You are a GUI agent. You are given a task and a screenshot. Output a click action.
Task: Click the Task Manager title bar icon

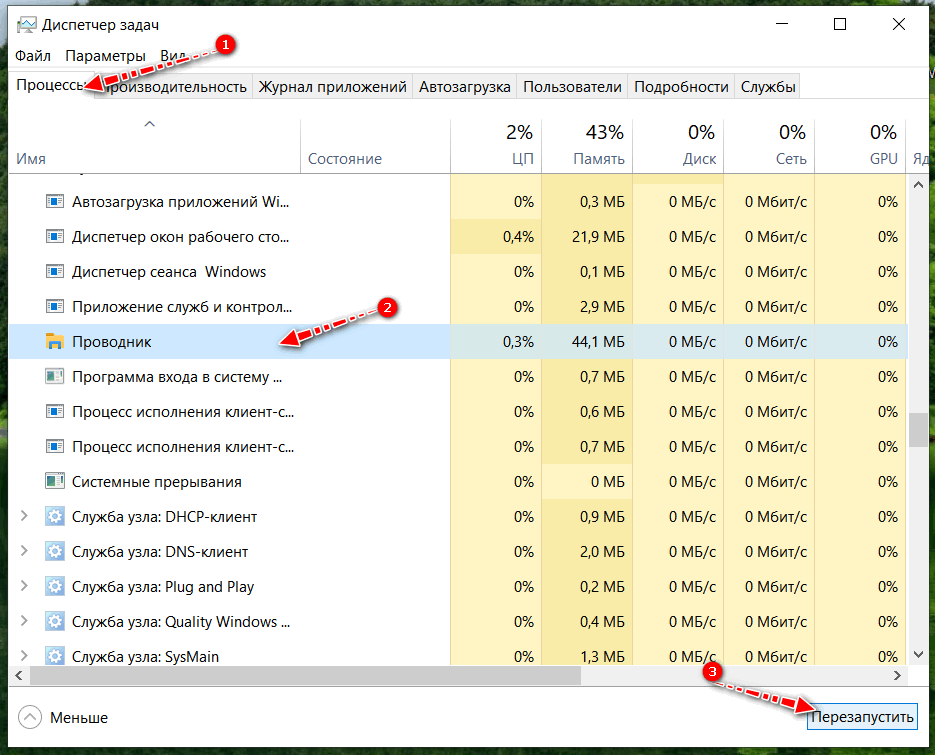(25, 24)
